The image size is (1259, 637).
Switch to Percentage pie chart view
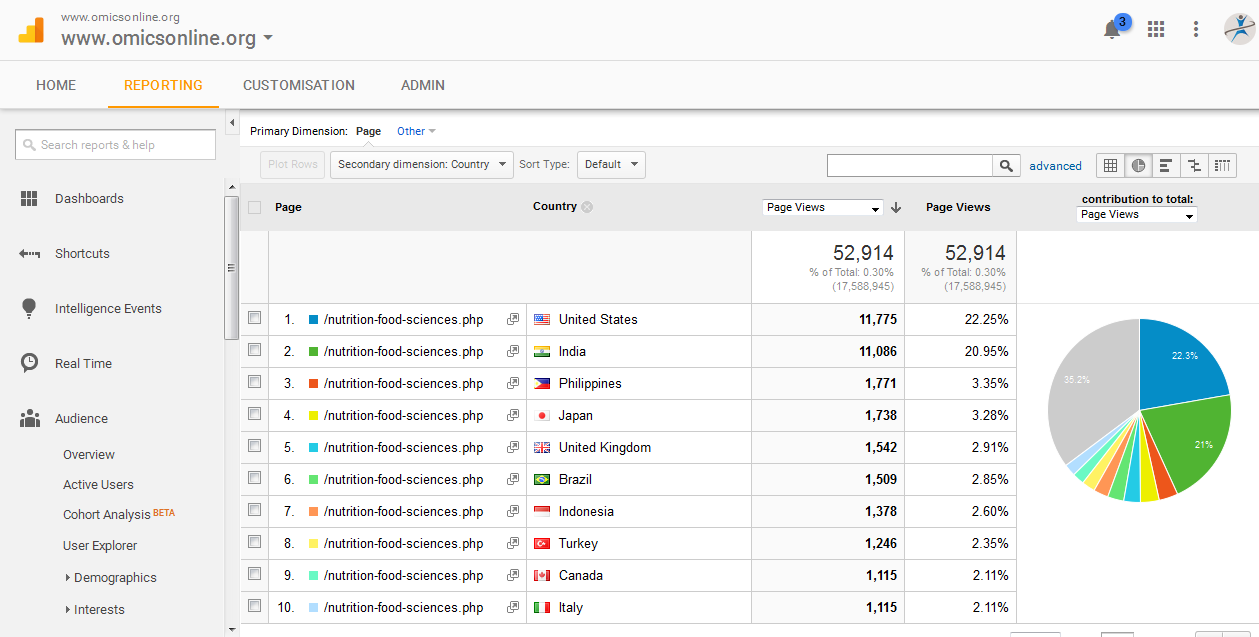pos(1138,166)
